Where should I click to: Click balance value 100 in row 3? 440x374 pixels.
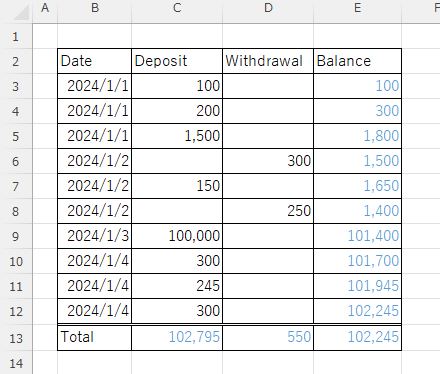pos(357,86)
